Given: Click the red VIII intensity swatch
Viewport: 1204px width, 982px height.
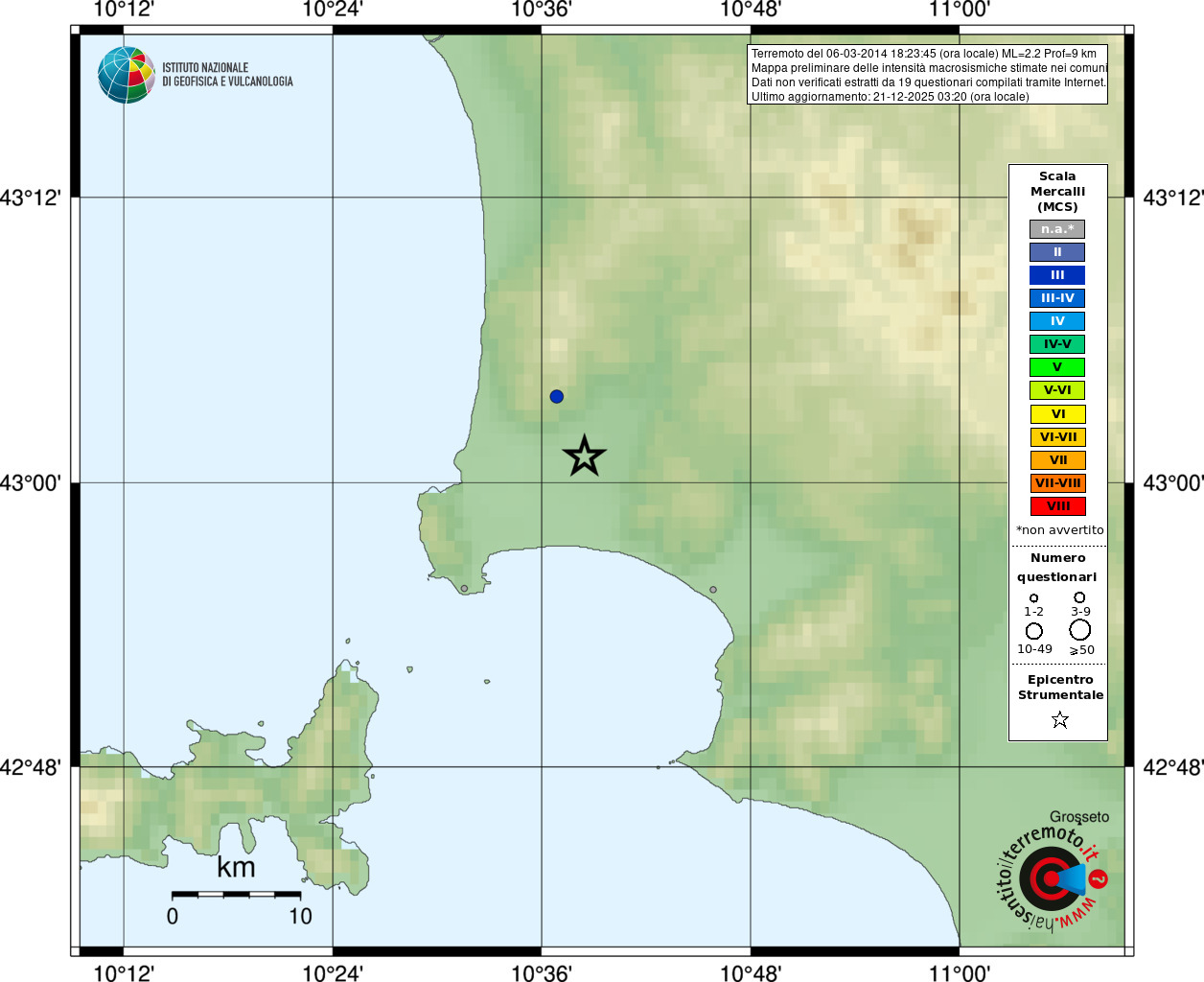Looking at the screenshot, I should (1057, 506).
